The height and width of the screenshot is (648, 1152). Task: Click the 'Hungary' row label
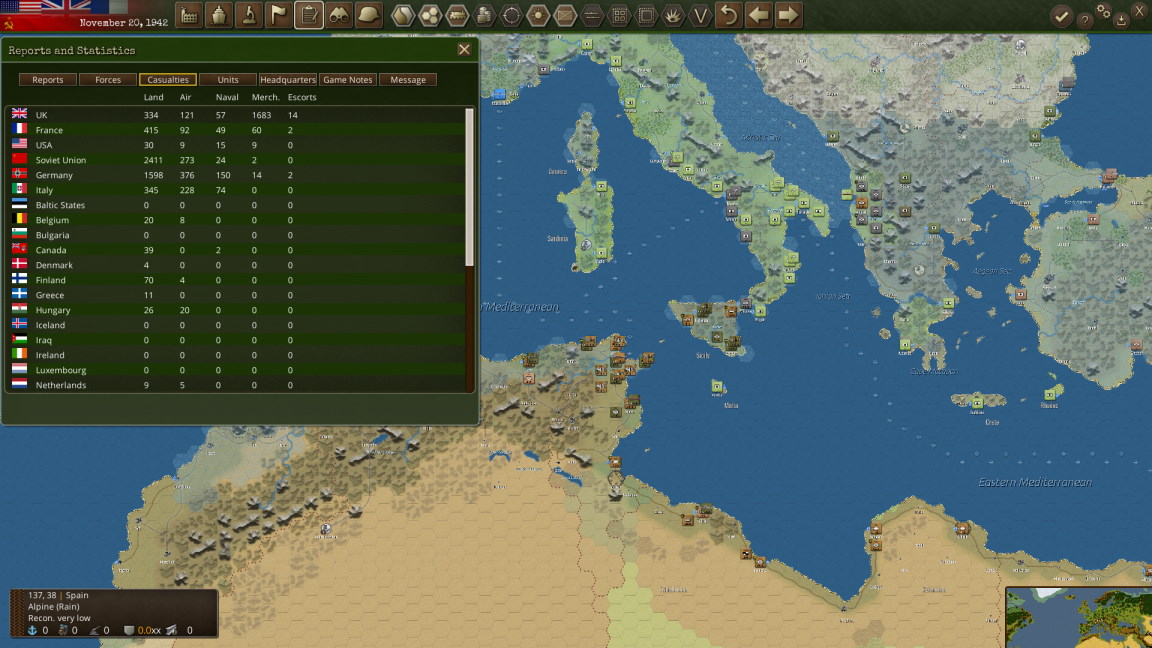[x=53, y=310]
